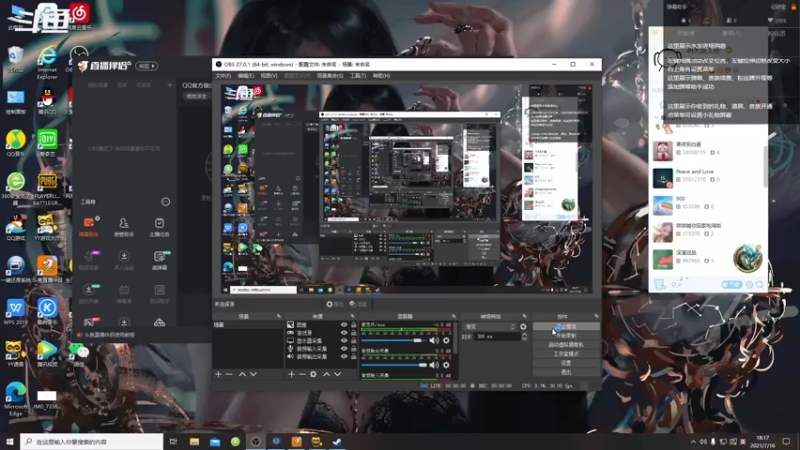Open first mixer channel settings gear
Viewport: 800px width, 450px height.
[x=446, y=340]
